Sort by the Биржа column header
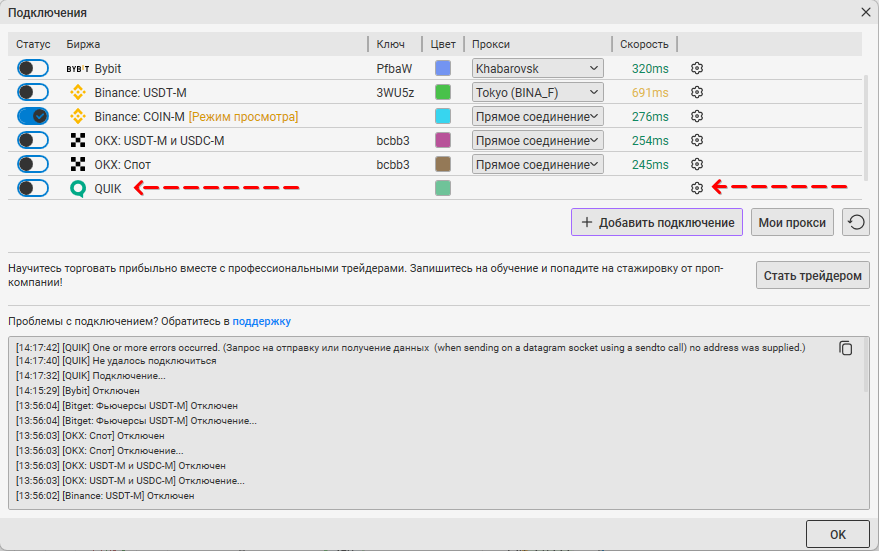Viewport: 879px width, 551px height. point(84,44)
